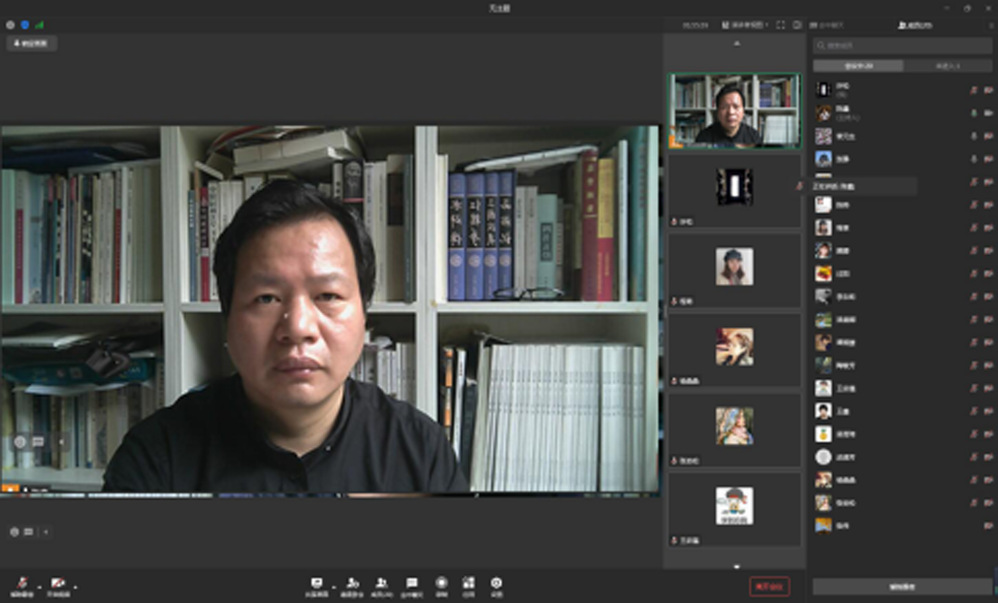This screenshot has width=998, height=603.
Task: Open the chat icon in bottom toolbar
Action: coord(411,583)
